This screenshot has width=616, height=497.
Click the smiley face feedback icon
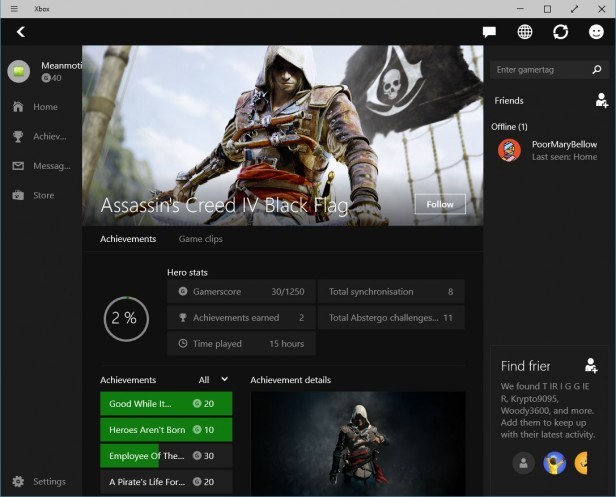click(596, 32)
